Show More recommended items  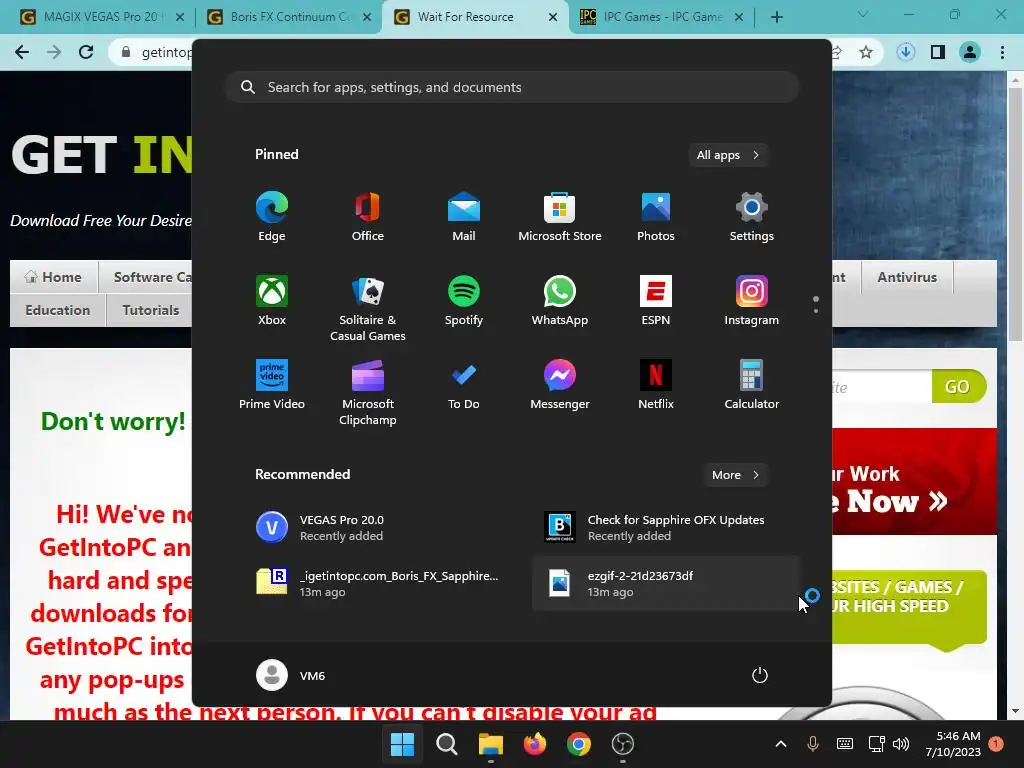point(735,475)
